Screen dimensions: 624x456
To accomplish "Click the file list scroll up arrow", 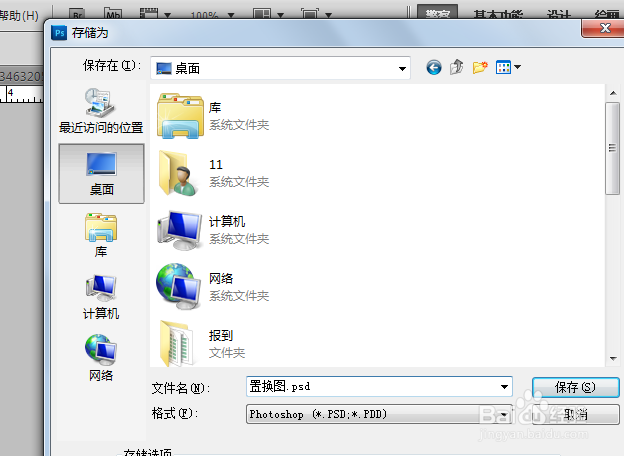I will click(x=613, y=93).
